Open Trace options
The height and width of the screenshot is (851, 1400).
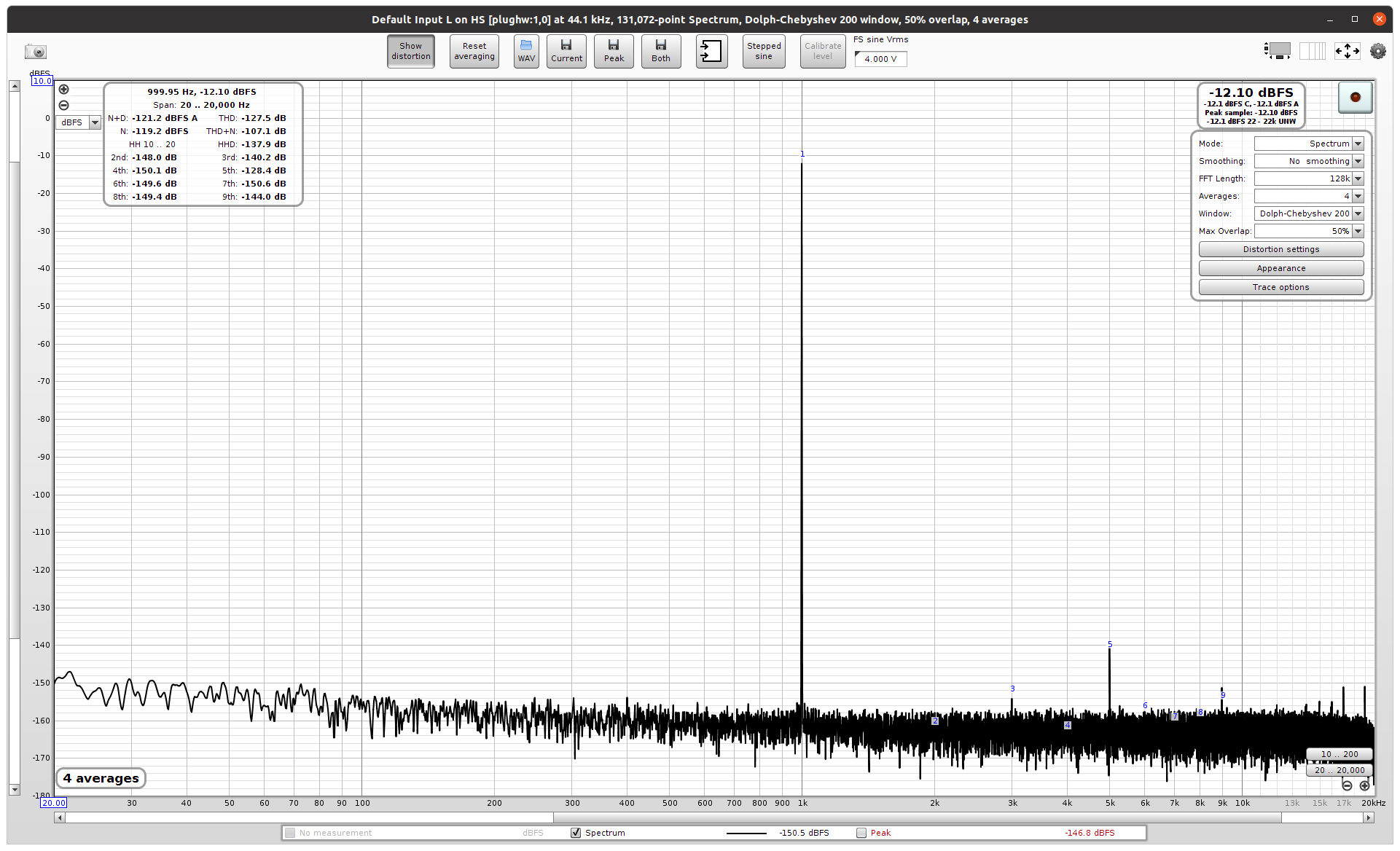[x=1280, y=287]
